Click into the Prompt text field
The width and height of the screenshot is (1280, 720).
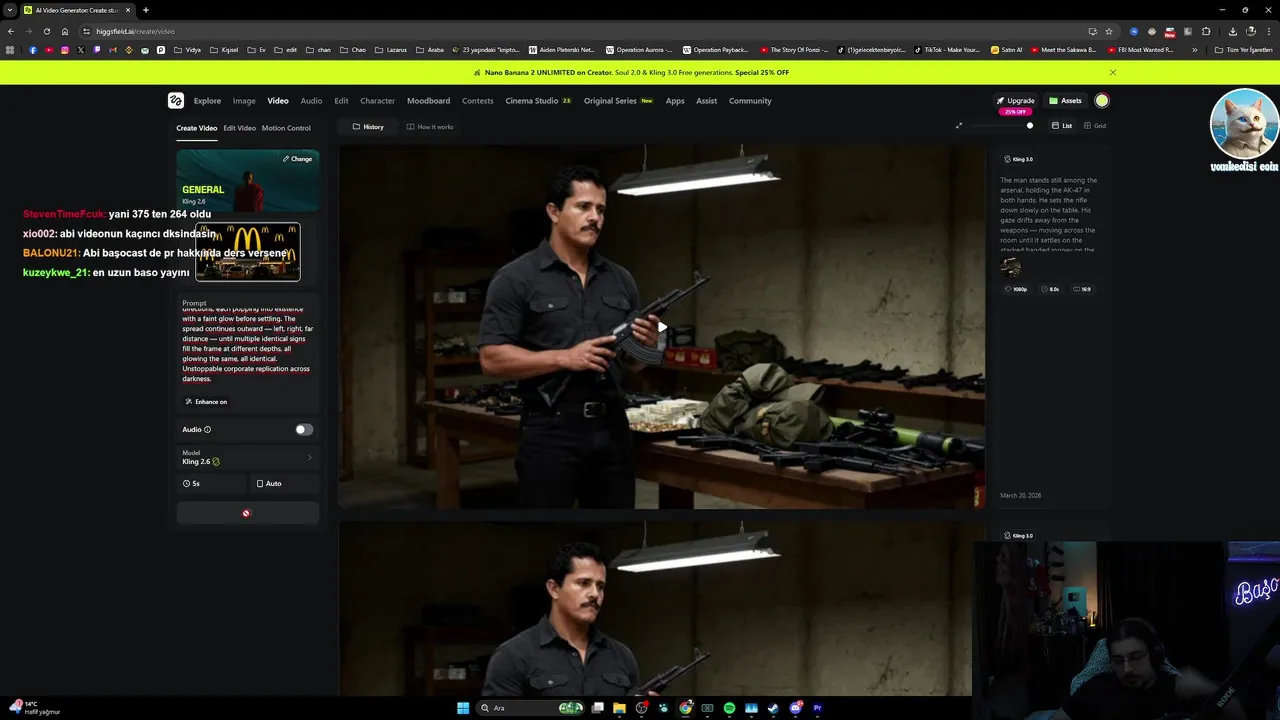[x=247, y=345]
